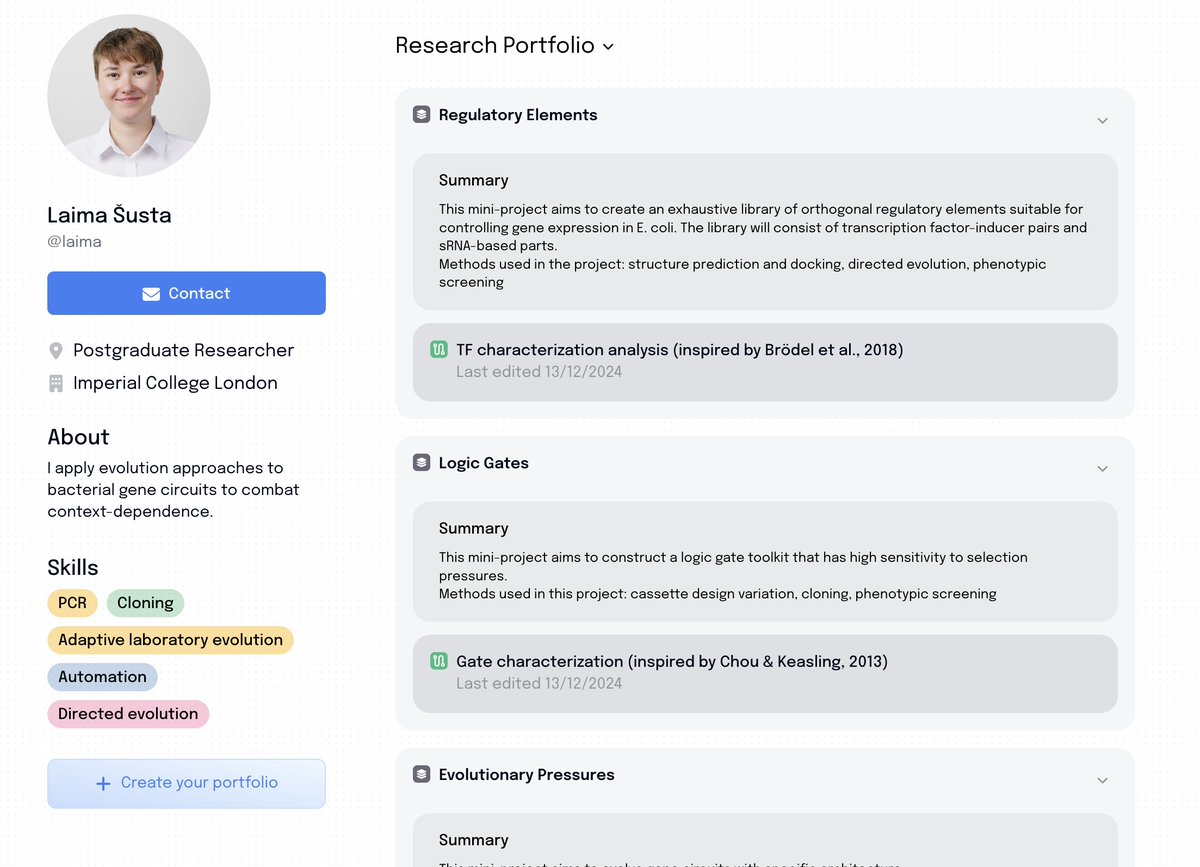Click the building icon next to Imperial College
The height and width of the screenshot is (867, 1200).
point(56,383)
